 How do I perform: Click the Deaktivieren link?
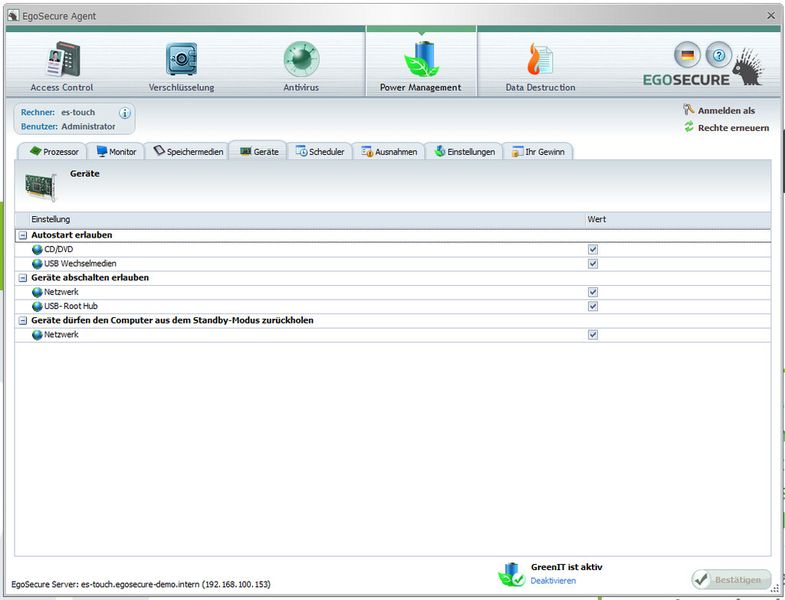pyautogui.click(x=553, y=581)
